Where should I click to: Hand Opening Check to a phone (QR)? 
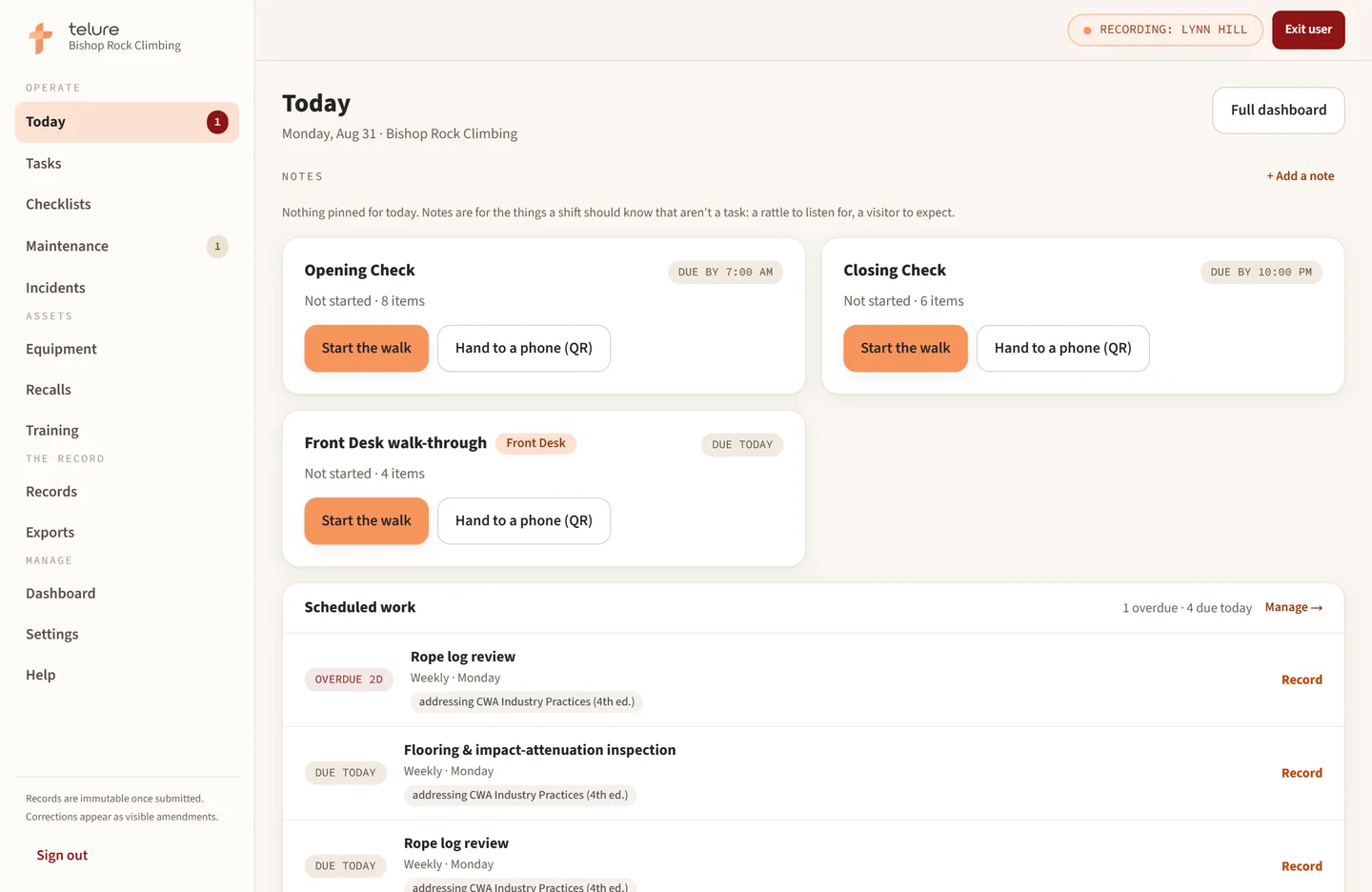(524, 349)
